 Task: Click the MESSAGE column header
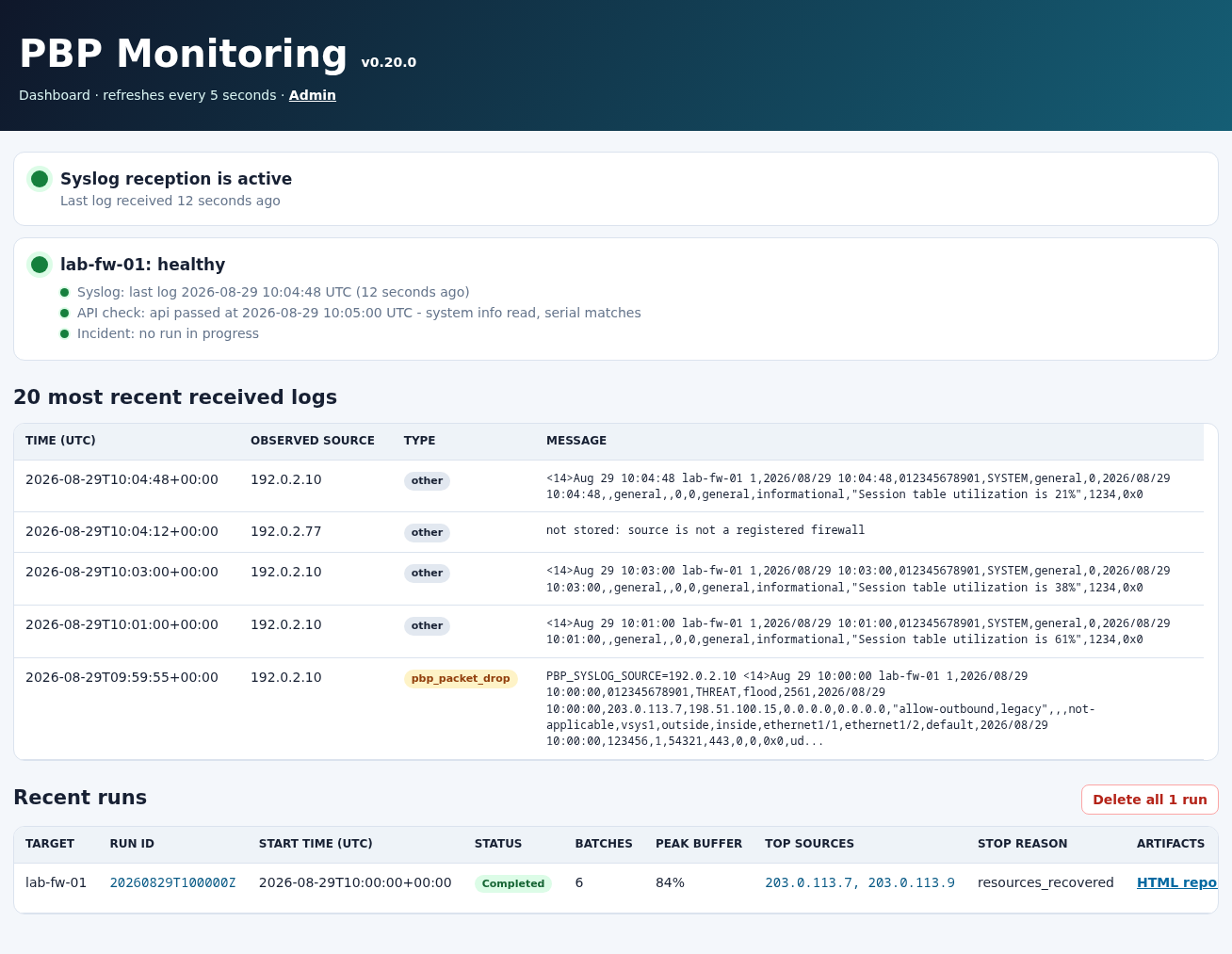tap(576, 441)
